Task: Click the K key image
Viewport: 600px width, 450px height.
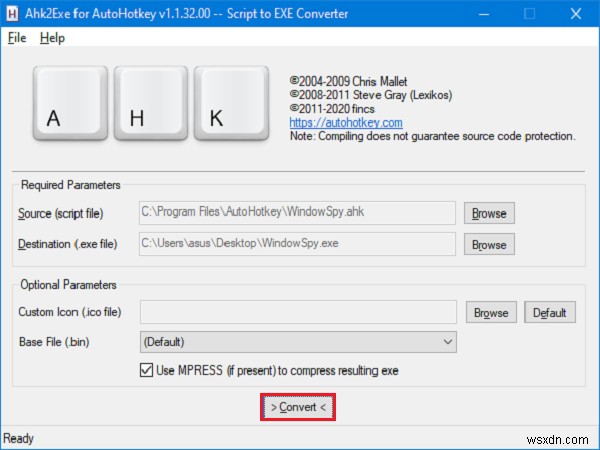Action: [x=232, y=103]
